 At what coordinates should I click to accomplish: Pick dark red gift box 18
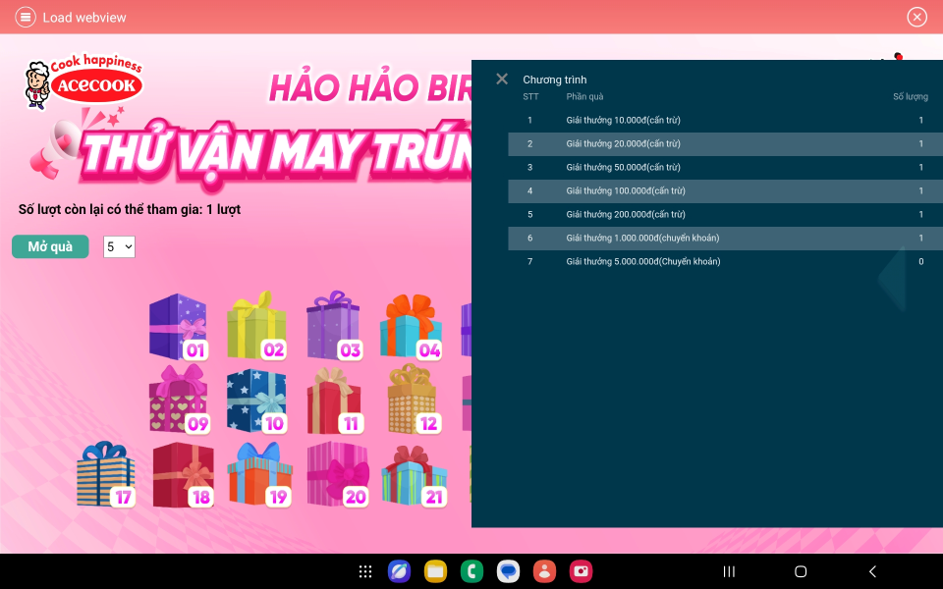tap(183, 475)
